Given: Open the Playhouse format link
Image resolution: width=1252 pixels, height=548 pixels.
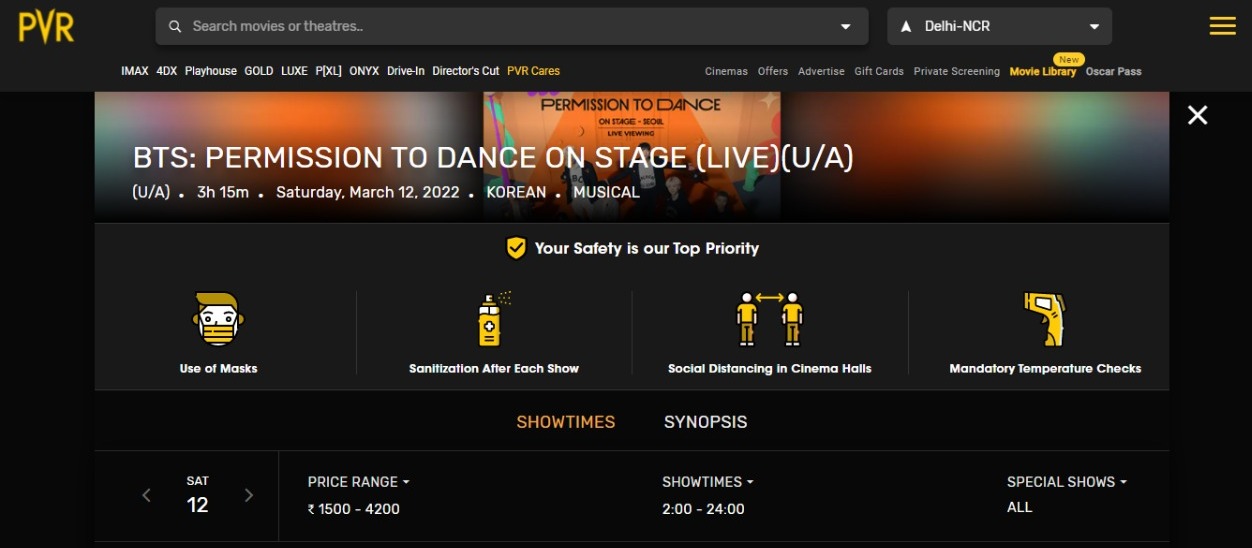Looking at the screenshot, I should tap(210, 71).
